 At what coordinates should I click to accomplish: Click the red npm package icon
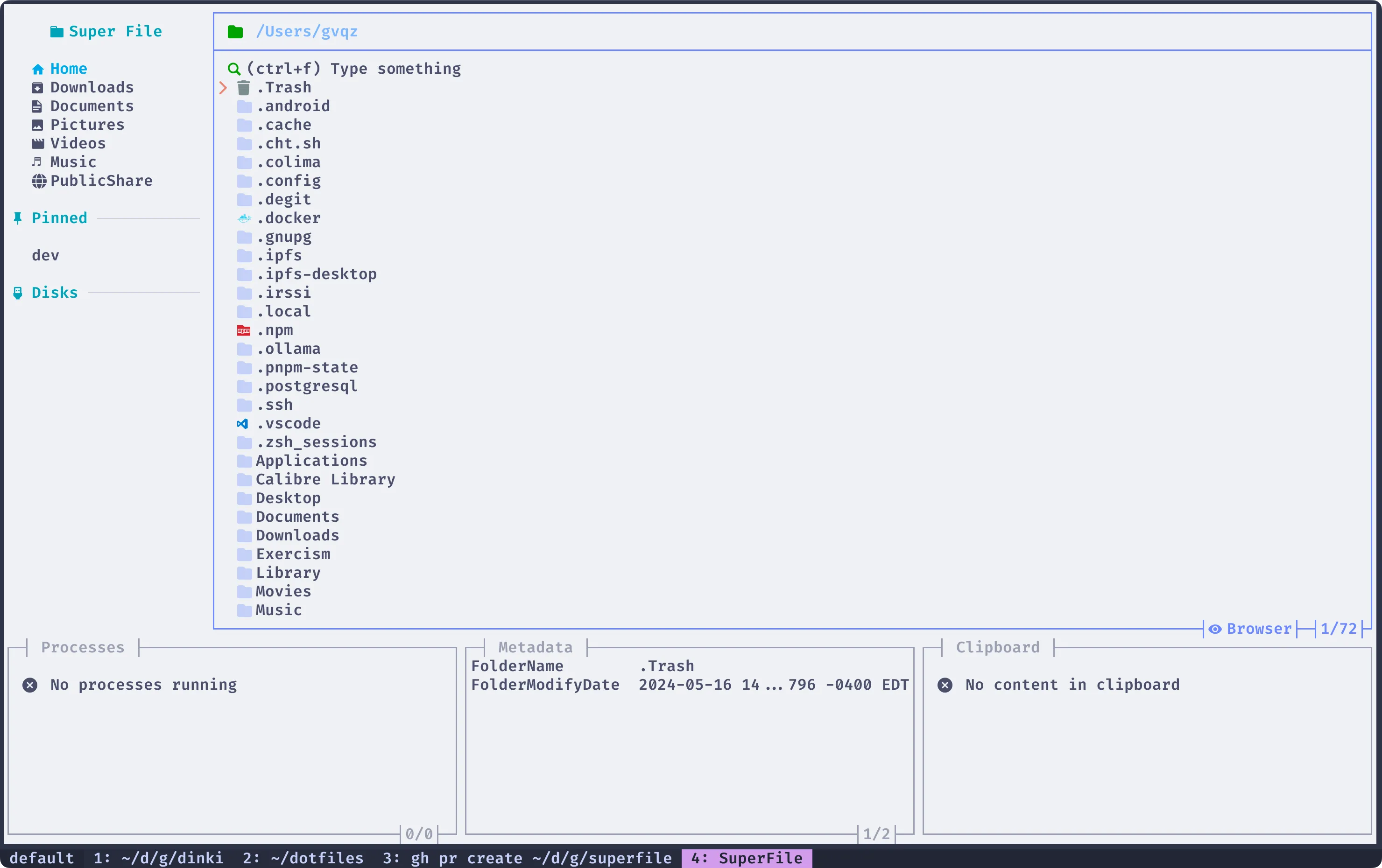[243, 330]
